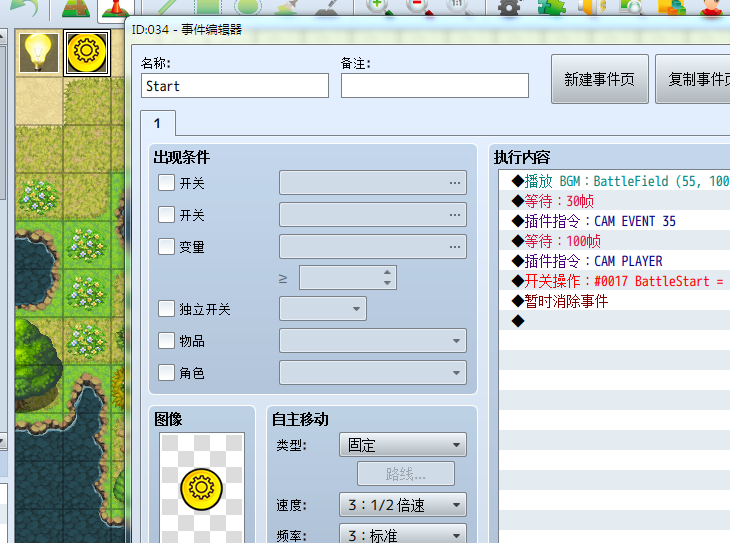This screenshot has height=543, width=730.
Task: Enable the lower 开关 condition checkbox
Action: [x=166, y=215]
